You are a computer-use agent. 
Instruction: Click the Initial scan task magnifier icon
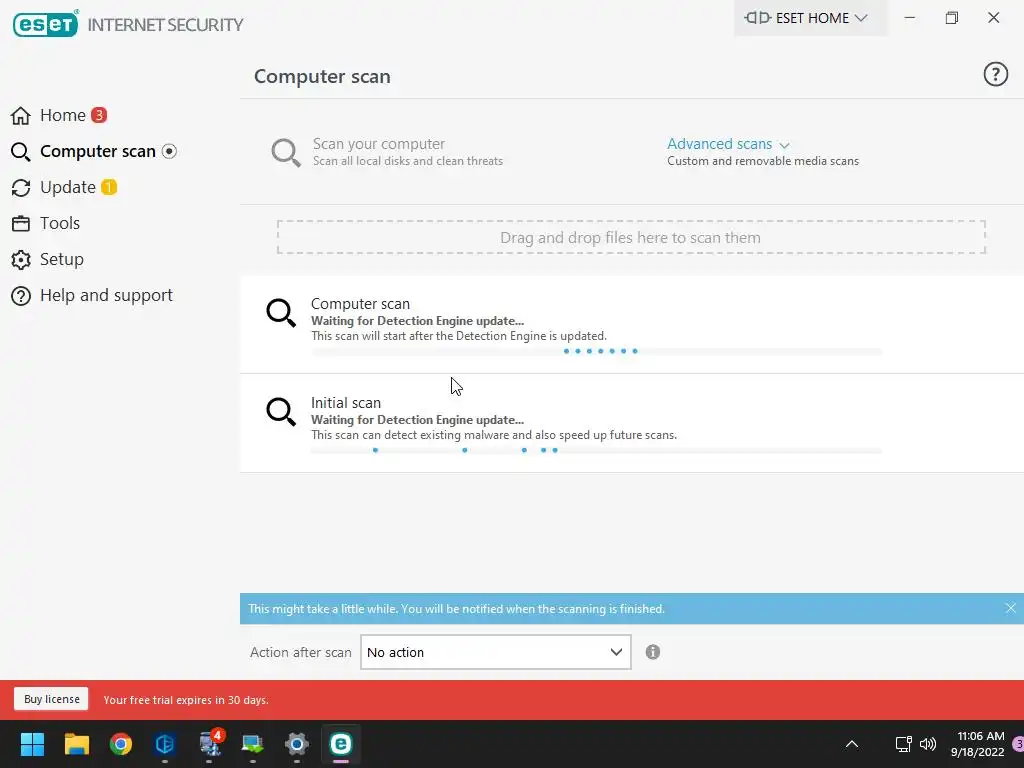point(281,412)
